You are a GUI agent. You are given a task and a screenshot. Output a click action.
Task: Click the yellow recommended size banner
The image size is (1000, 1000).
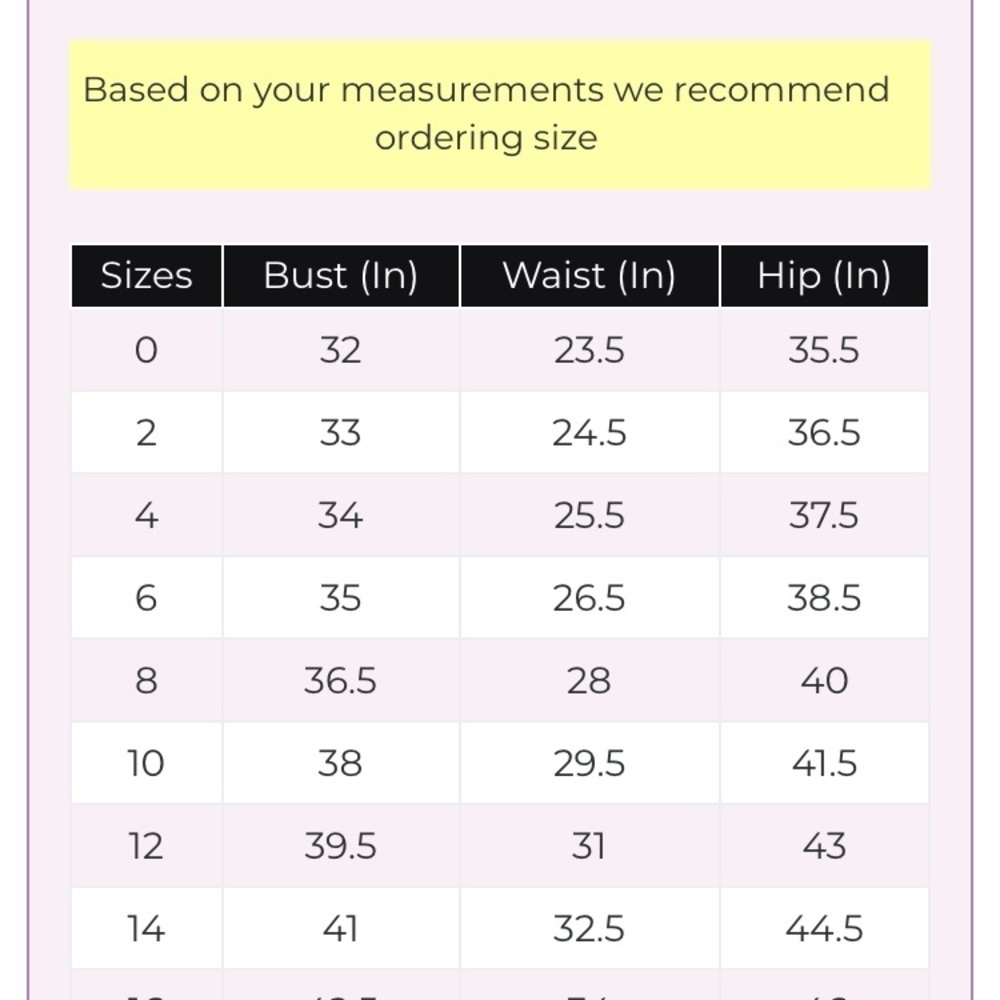pyautogui.click(x=500, y=115)
